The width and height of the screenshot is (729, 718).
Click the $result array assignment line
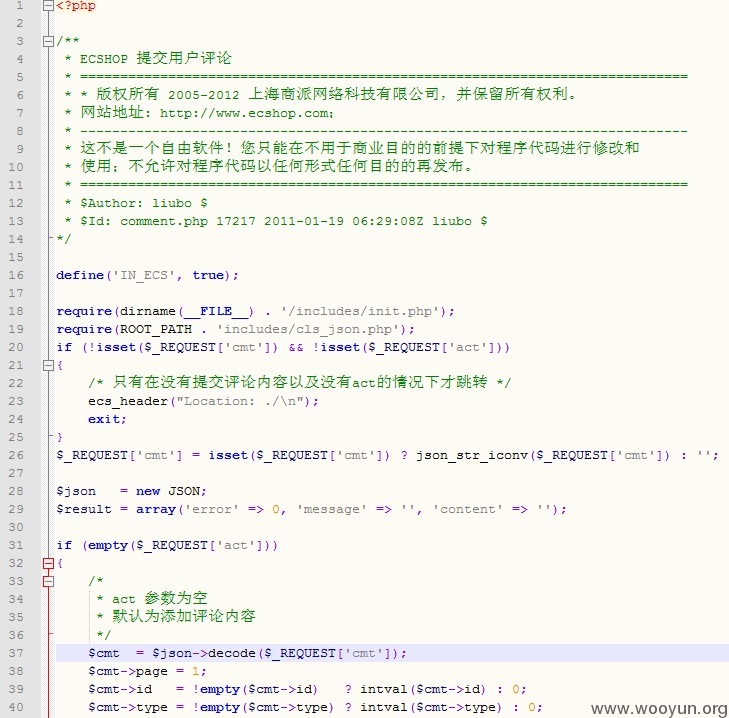click(x=311, y=509)
